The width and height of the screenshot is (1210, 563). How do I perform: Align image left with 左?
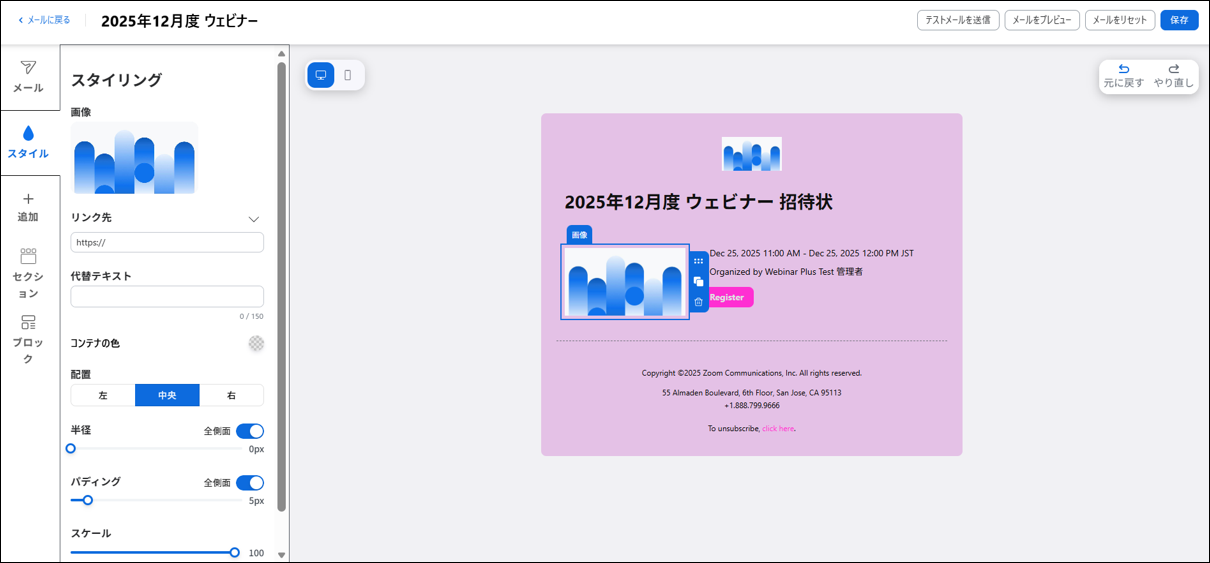pyautogui.click(x=103, y=395)
